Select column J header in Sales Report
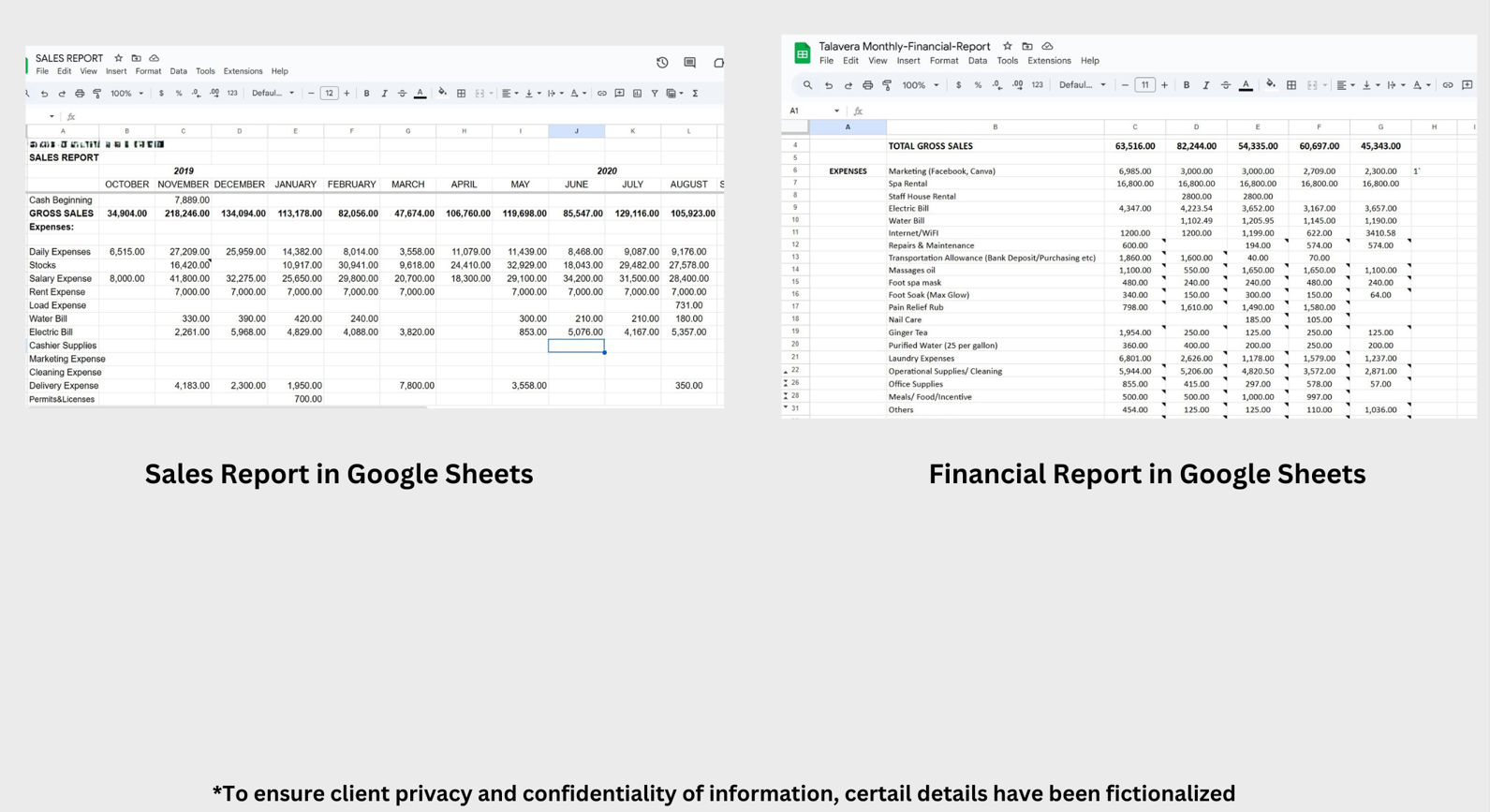Viewport: 1490px width, 812px height. click(x=576, y=131)
